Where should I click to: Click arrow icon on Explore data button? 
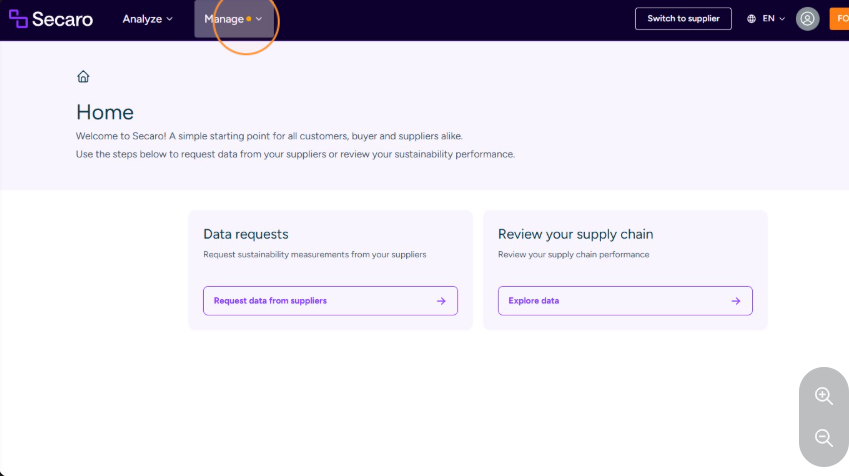click(736, 301)
